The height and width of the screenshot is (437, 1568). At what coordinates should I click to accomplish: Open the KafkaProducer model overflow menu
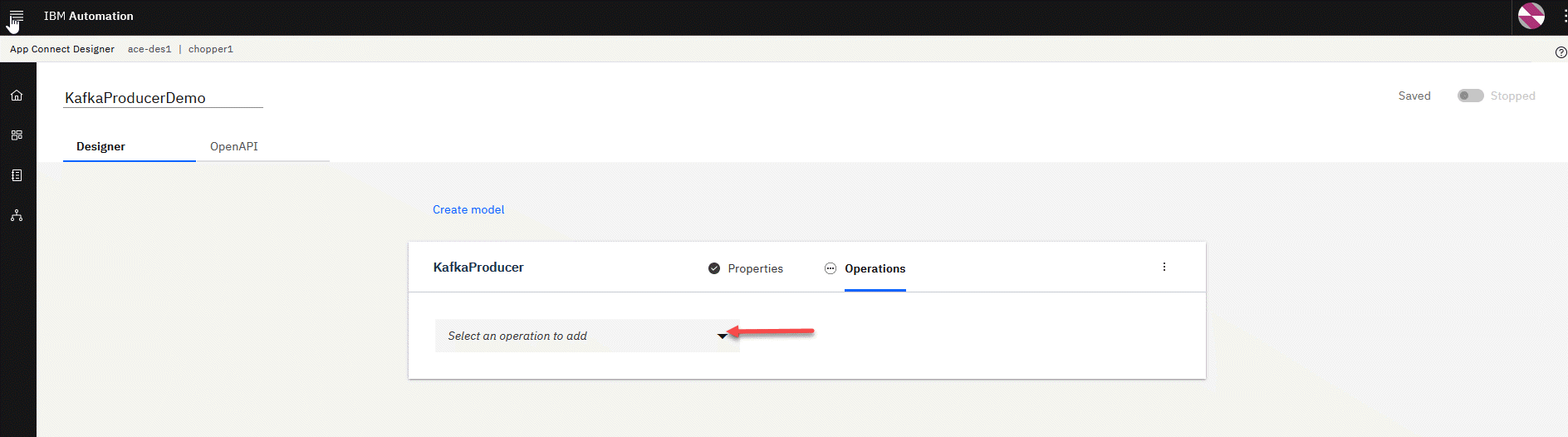[x=1164, y=267]
